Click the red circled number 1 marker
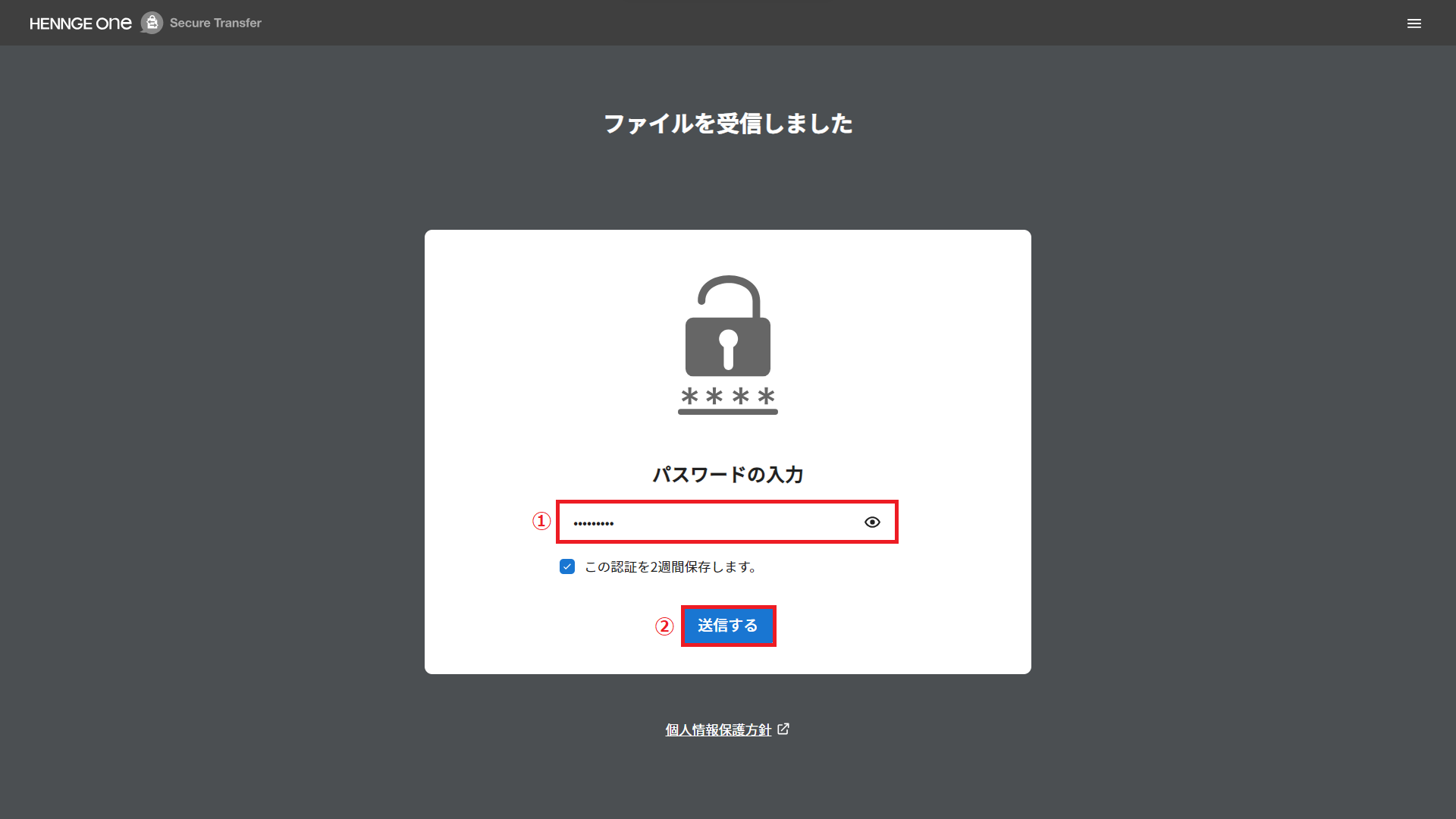This screenshot has width=1456, height=819. point(541,521)
